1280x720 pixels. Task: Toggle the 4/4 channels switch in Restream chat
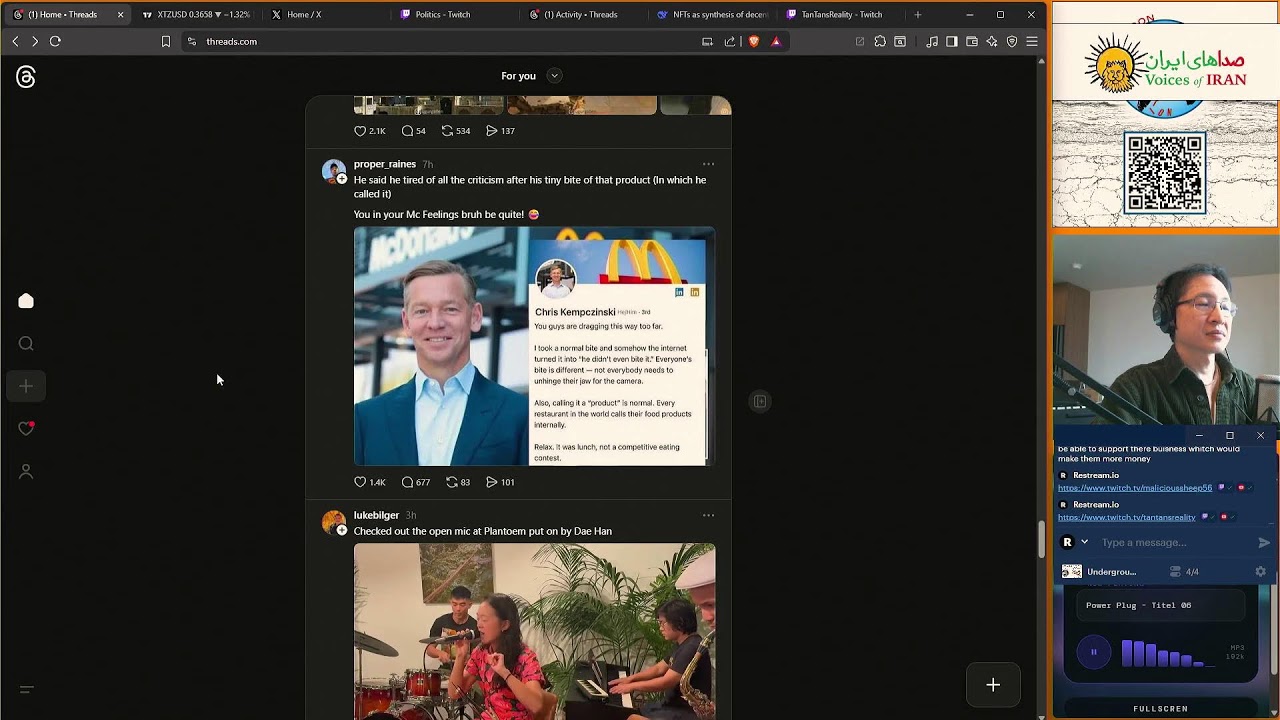pyautogui.click(x=1184, y=572)
